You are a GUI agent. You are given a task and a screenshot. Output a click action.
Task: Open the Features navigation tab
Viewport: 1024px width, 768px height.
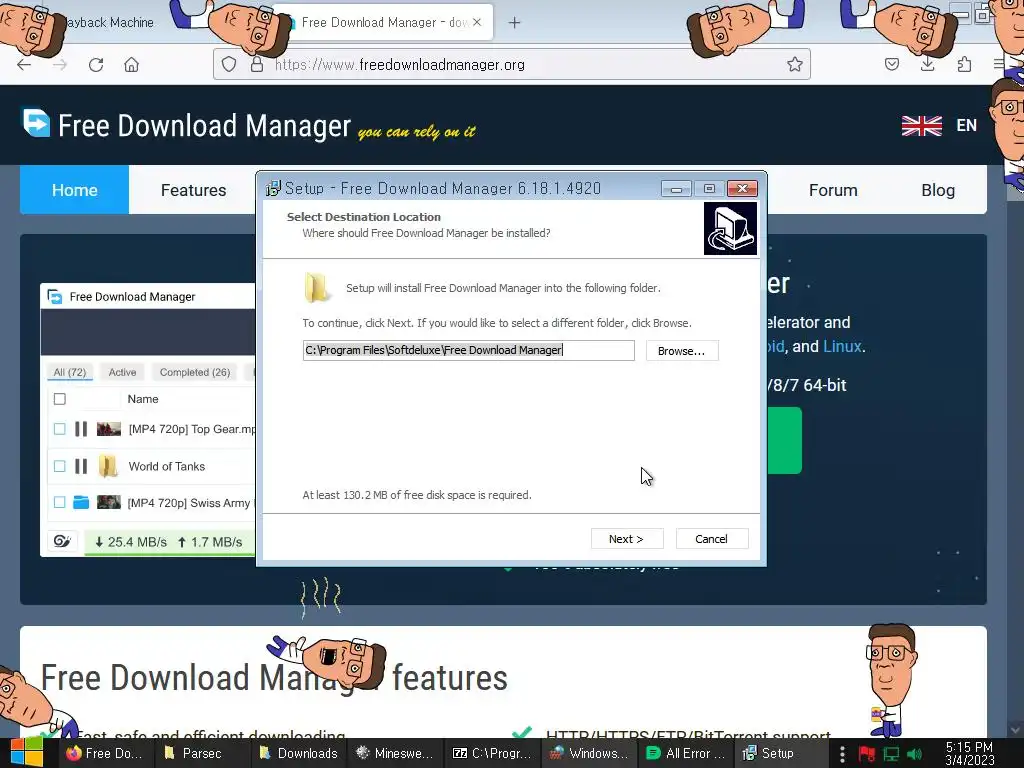pos(193,190)
